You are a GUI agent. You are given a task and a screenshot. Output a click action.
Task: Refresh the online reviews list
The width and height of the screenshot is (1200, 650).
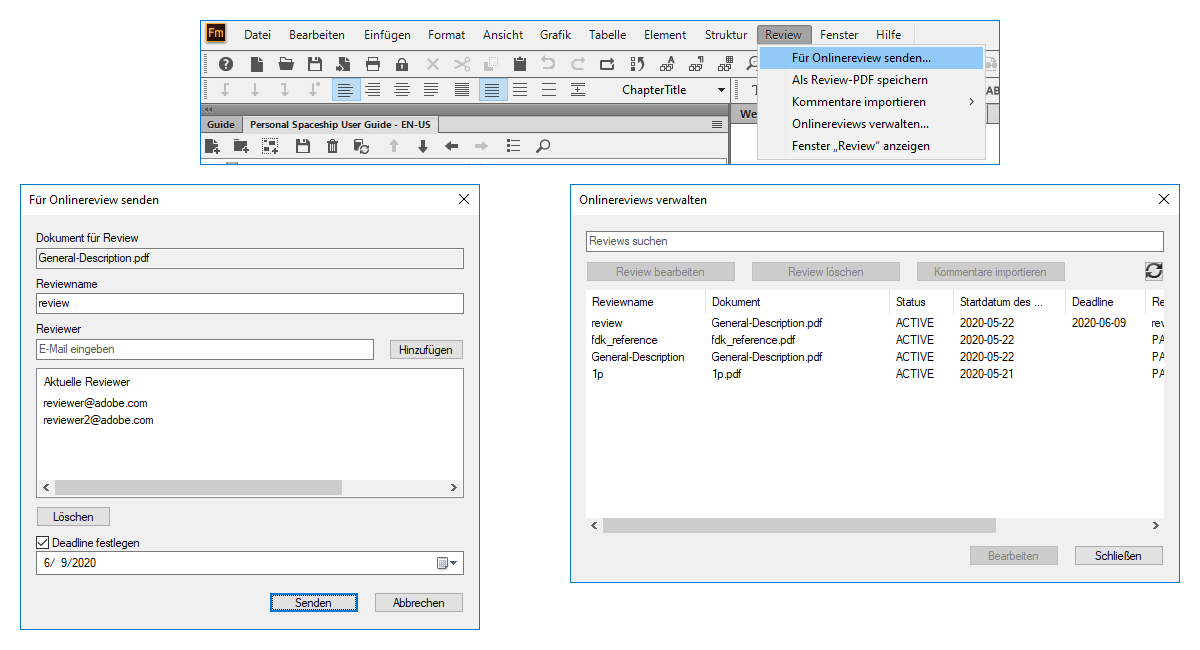(x=1153, y=271)
